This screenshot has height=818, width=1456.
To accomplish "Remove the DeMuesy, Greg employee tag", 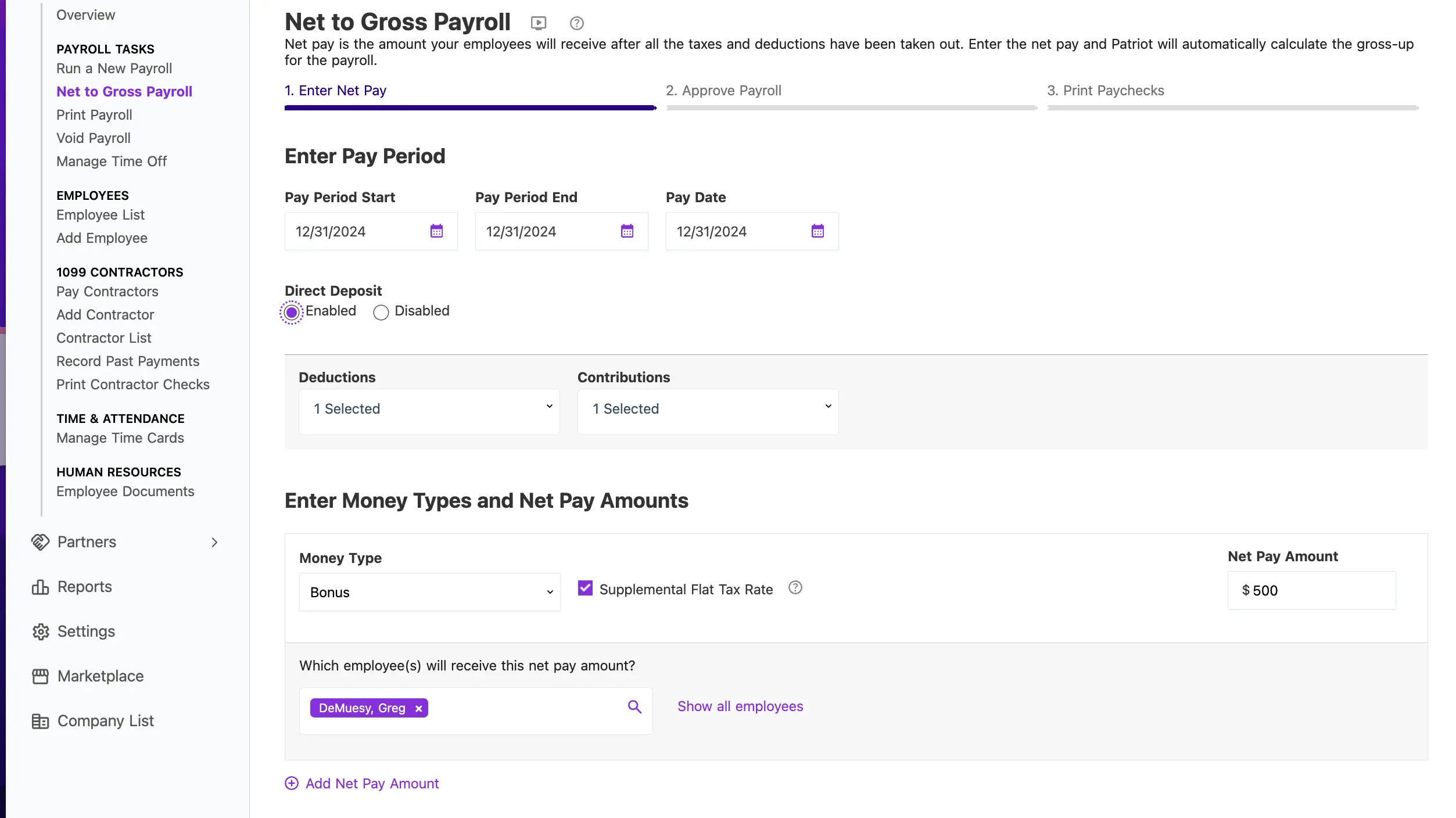I will click(x=418, y=709).
